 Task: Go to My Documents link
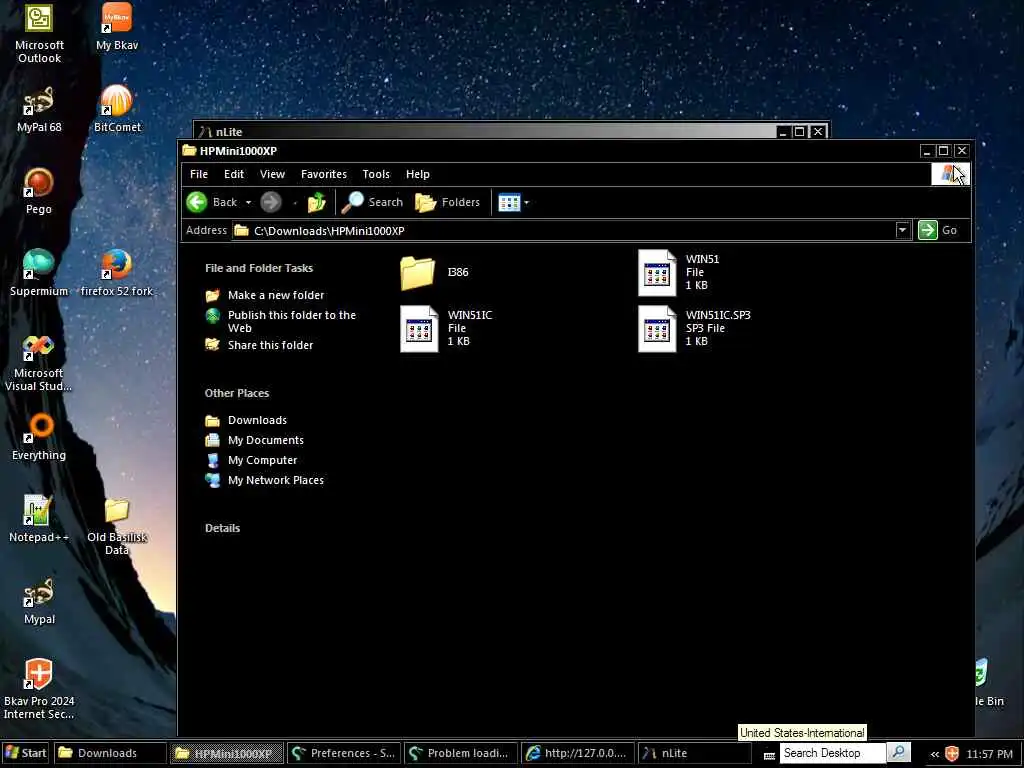254,440
